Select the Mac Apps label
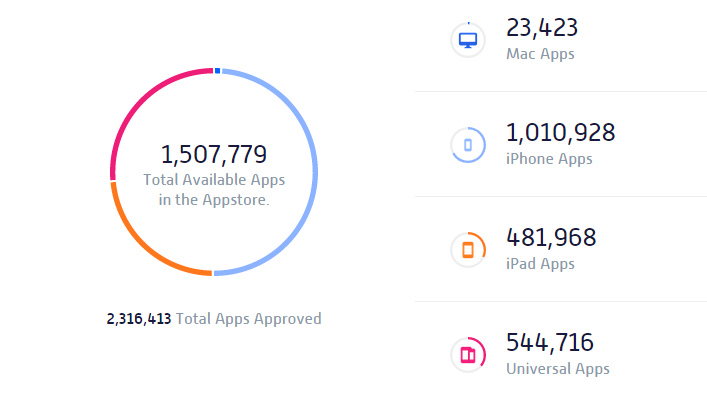The image size is (707, 402). (x=541, y=54)
